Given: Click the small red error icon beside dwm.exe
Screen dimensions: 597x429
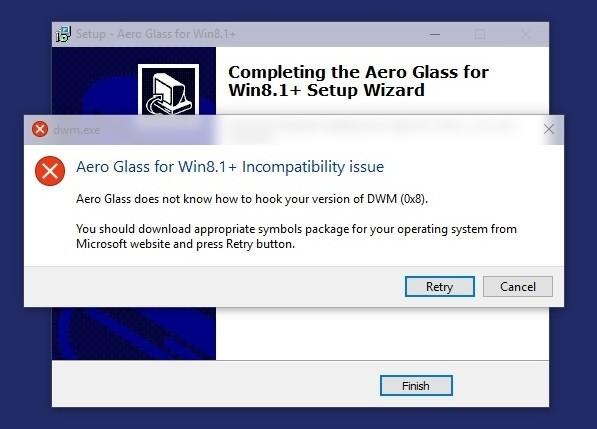Looking at the screenshot, I should pyautogui.click(x=40, y=129).
